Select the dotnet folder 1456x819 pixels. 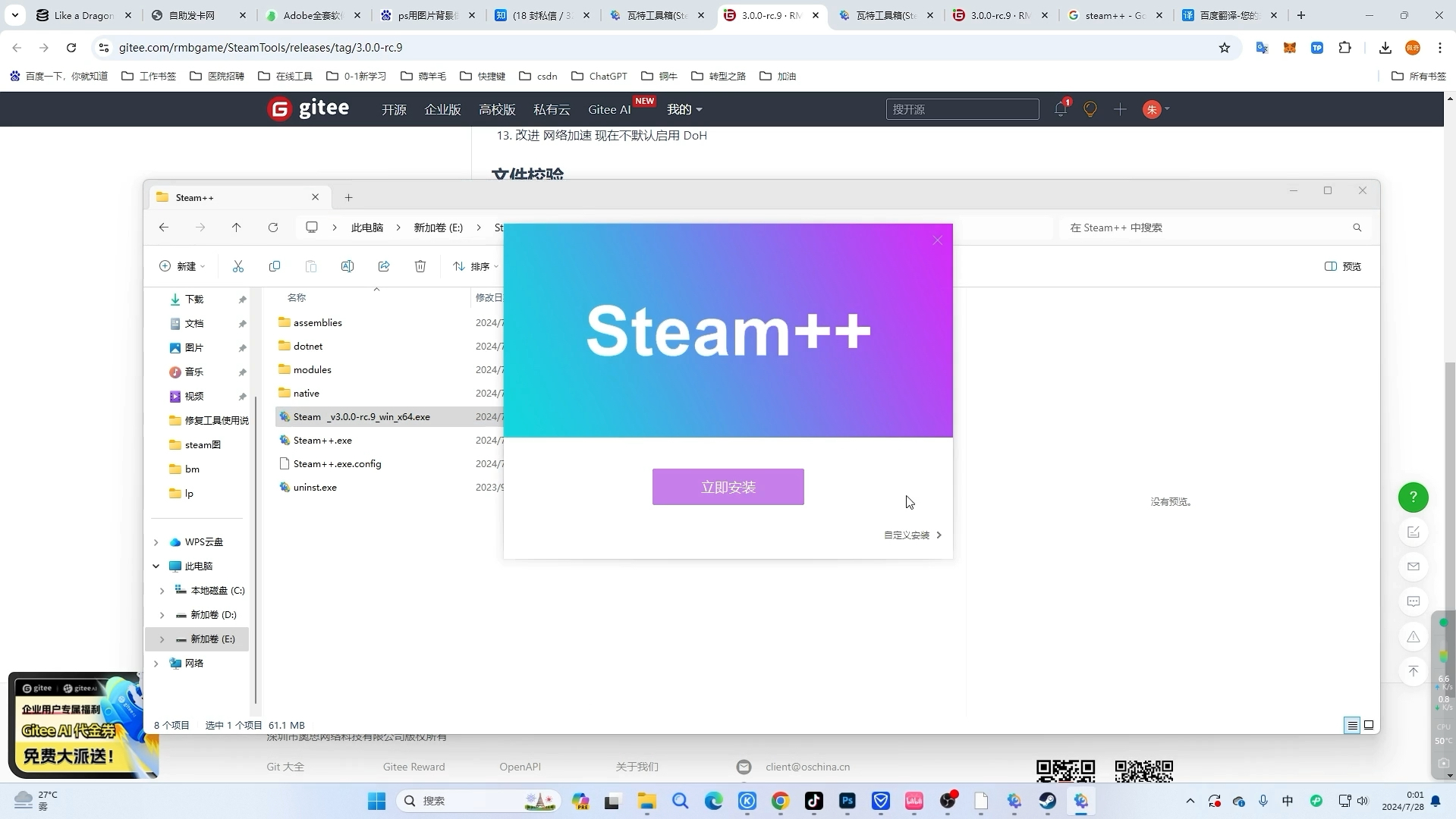307,346
